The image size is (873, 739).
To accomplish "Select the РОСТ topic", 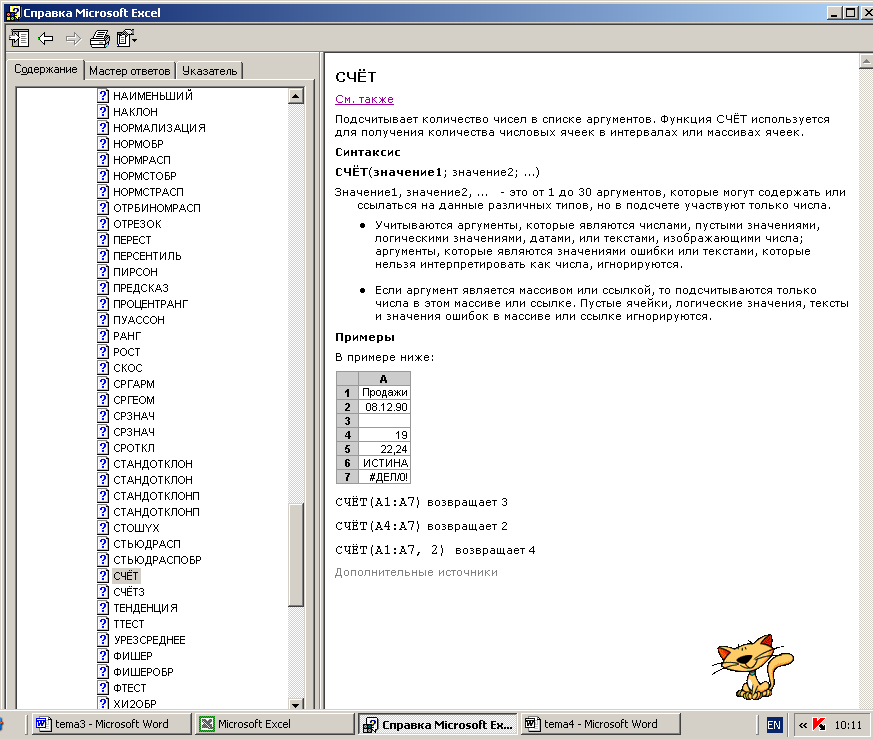I will (x=126, y=353).
